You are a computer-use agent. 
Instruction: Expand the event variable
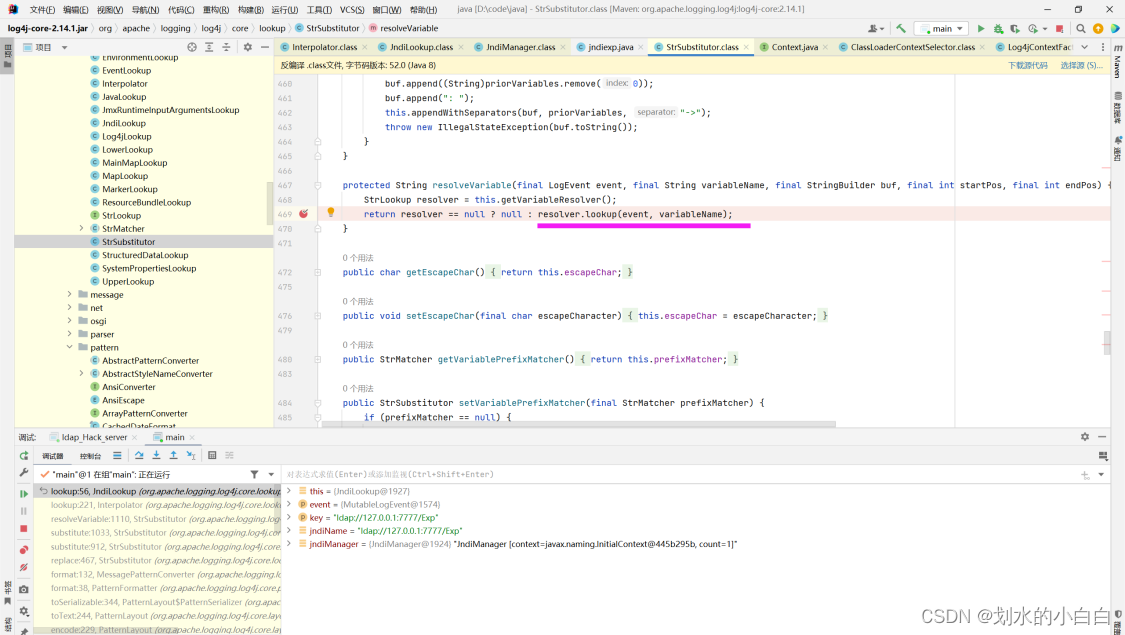point(289,504)
